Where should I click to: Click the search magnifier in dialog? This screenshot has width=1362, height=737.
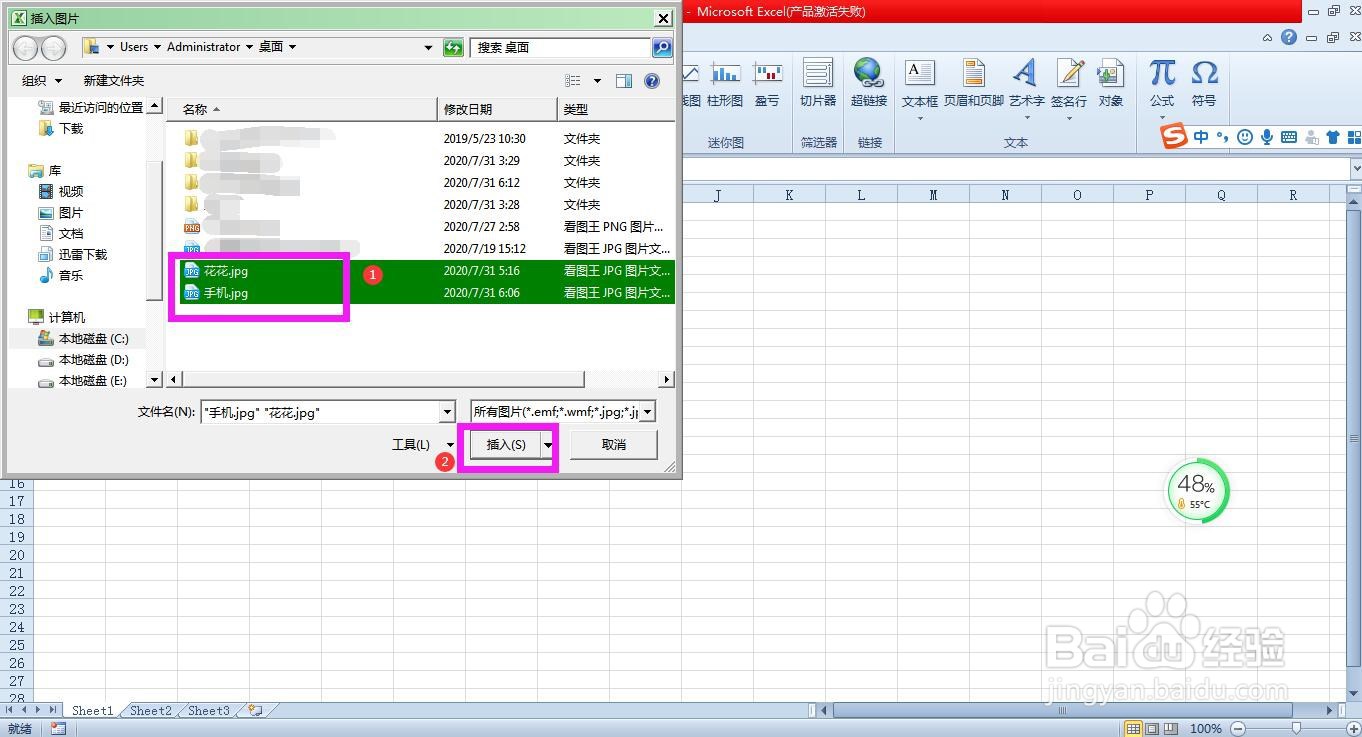(662, 47)
